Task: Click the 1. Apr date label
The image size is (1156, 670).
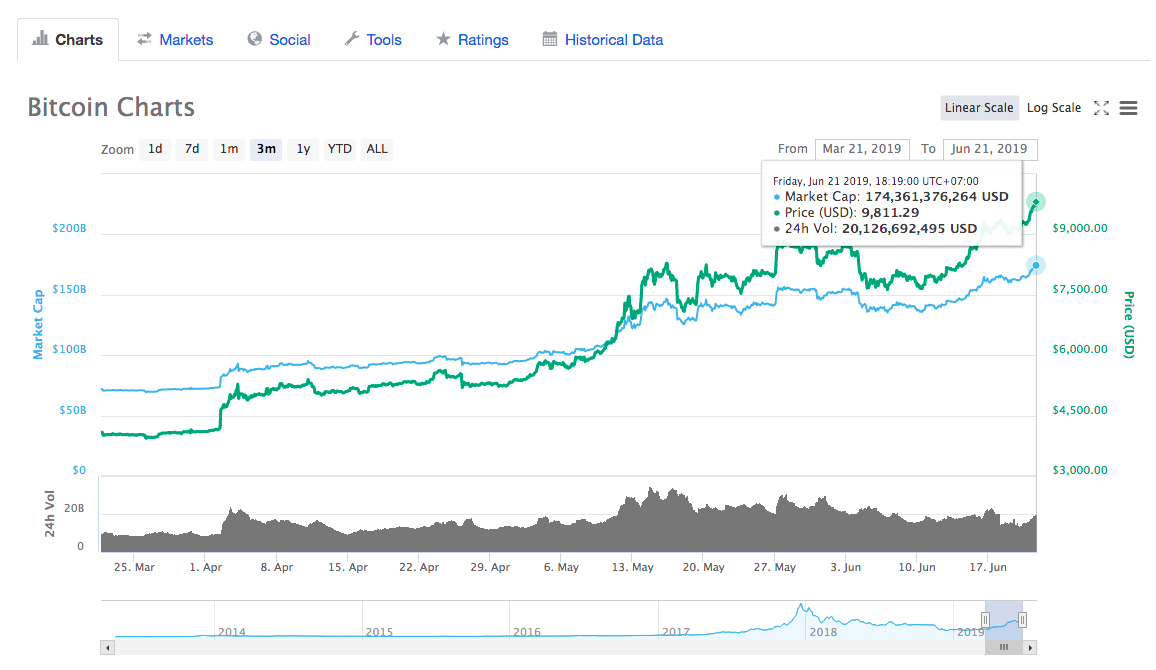Action: coord(206,567)
